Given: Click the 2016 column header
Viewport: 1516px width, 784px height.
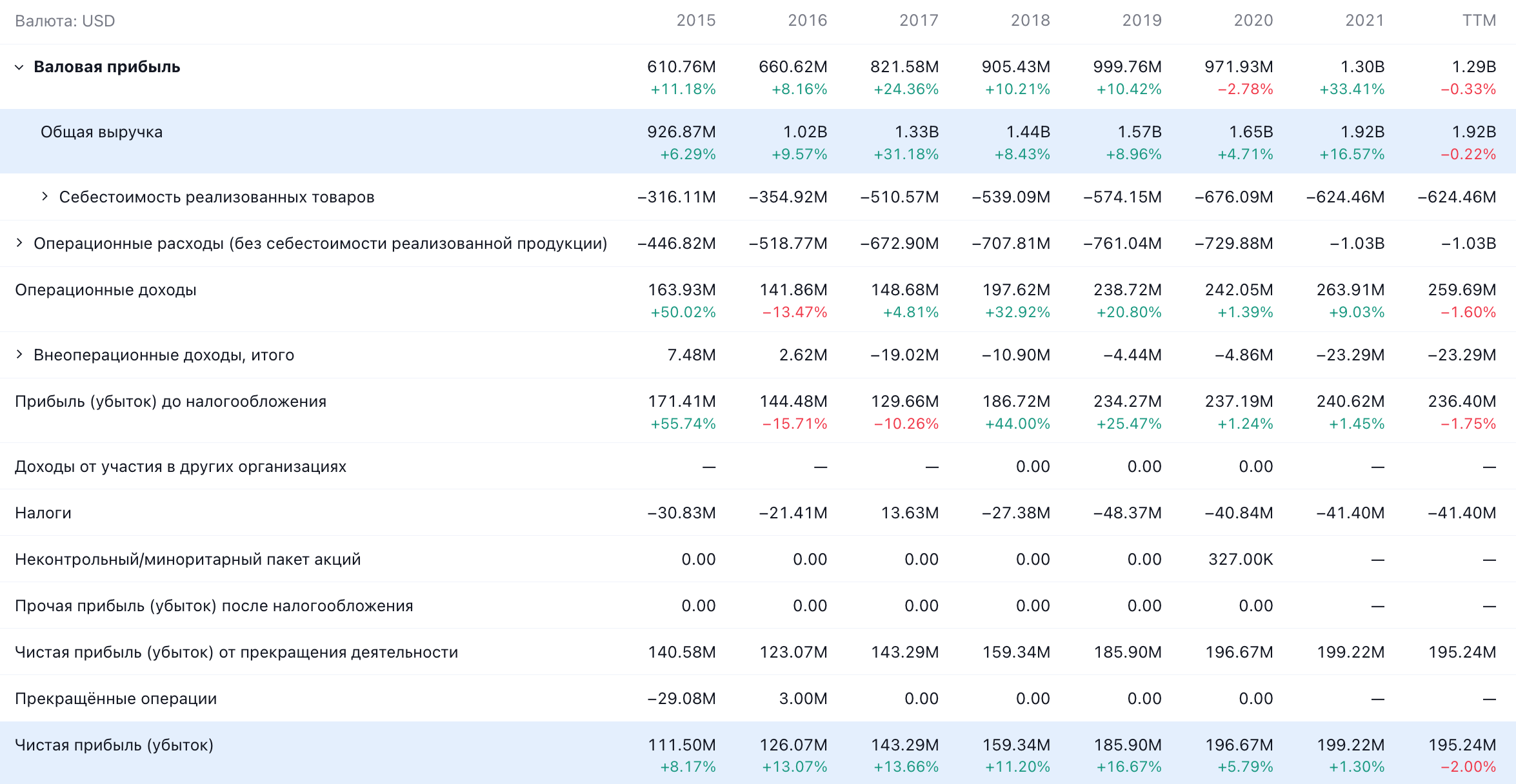Looking at the screenshot, I should 808,21.
